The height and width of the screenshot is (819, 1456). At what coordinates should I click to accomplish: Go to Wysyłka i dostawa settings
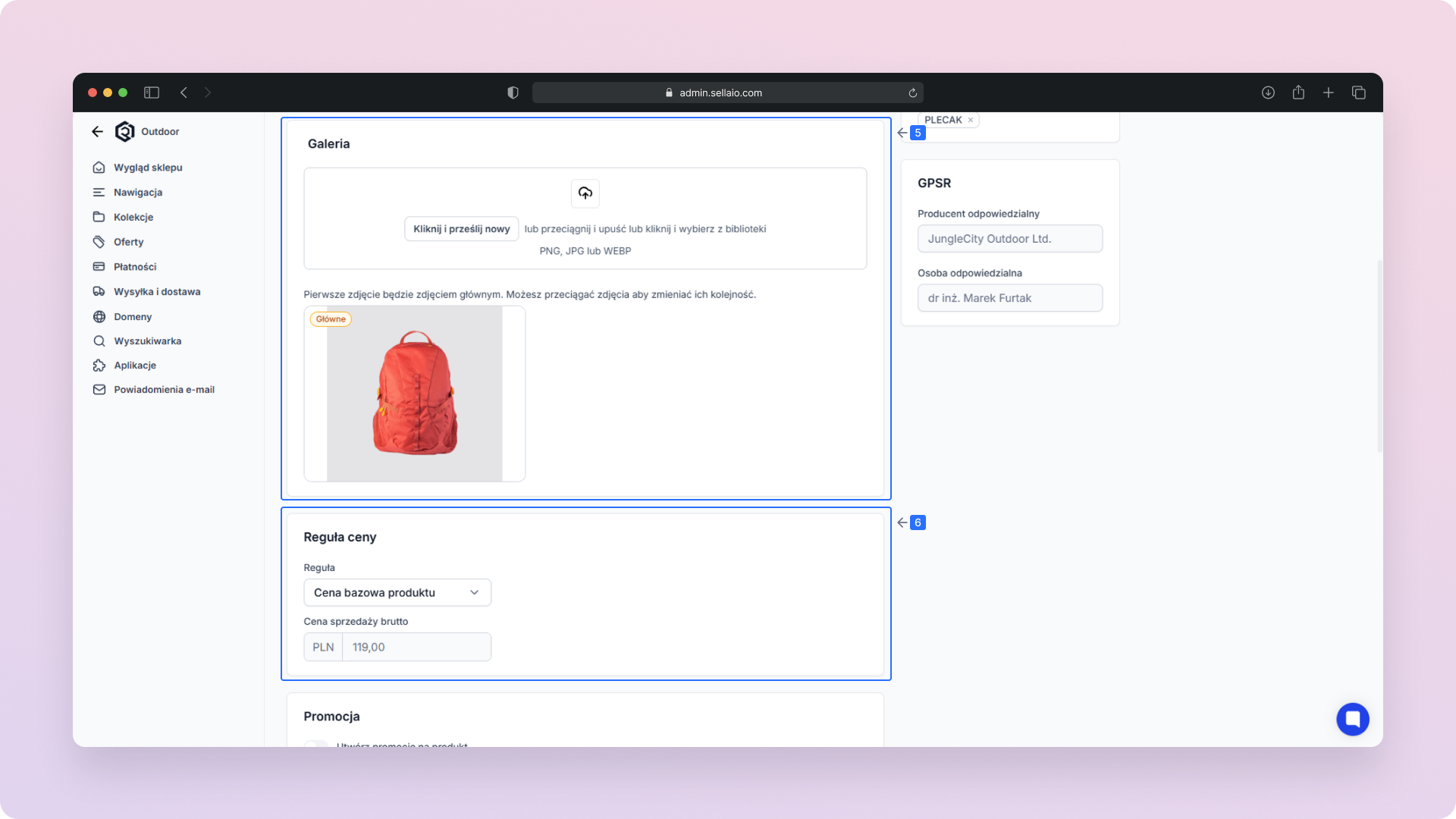tap(157, 292)
